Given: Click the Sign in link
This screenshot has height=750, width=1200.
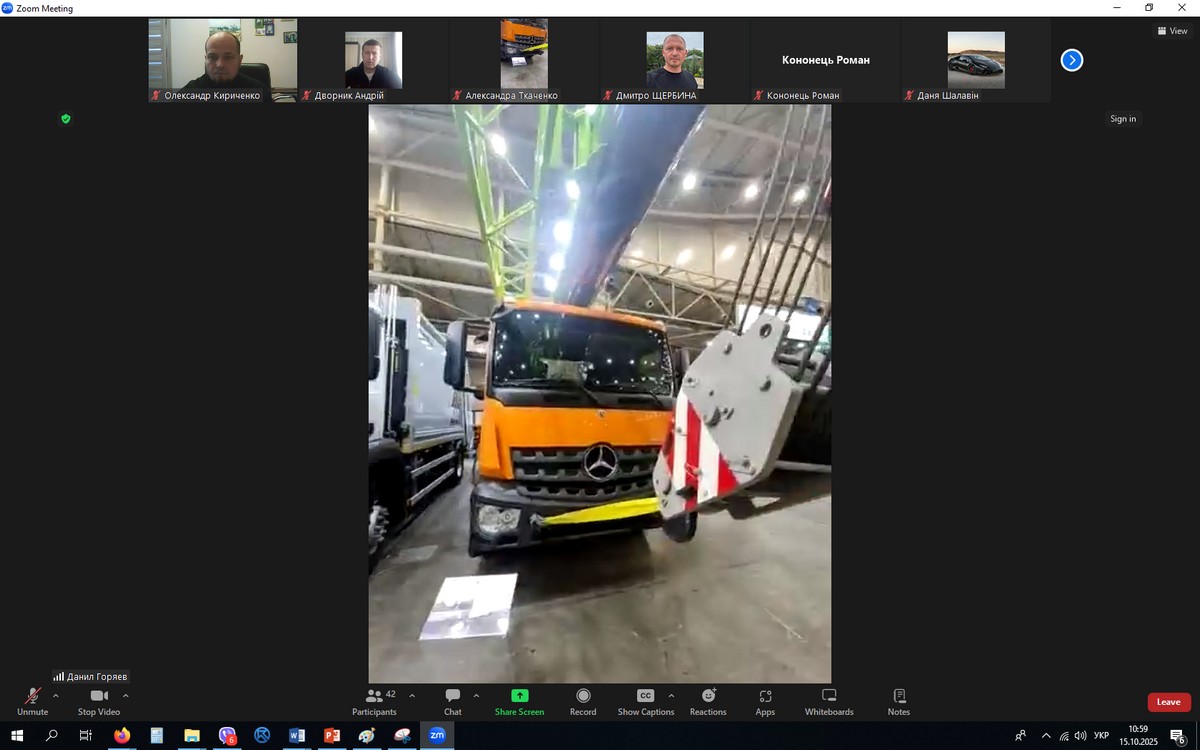Looking at the screenshot, I should click(x=1122, y=119).
